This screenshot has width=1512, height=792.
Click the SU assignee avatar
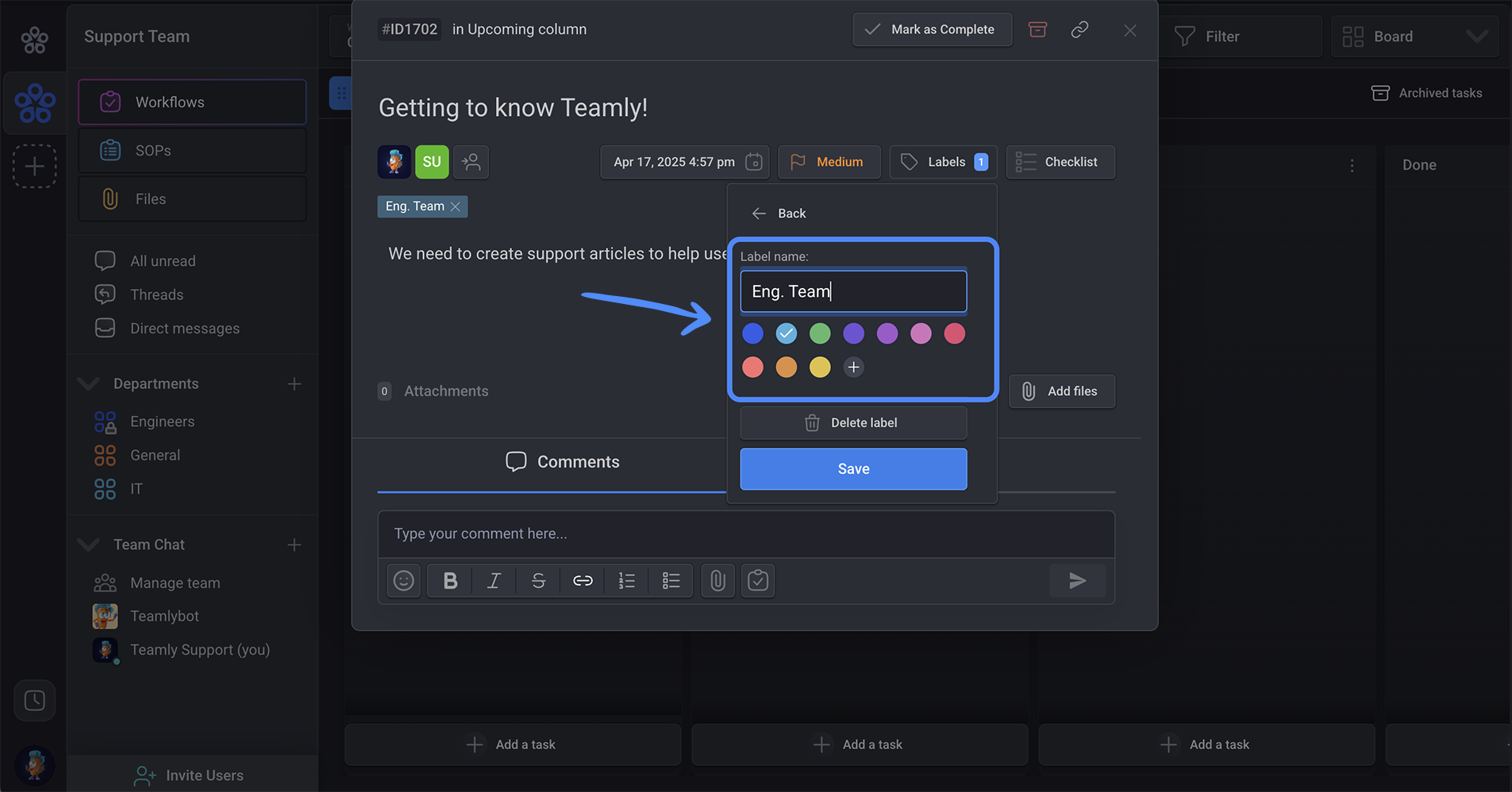click(432, 162)
